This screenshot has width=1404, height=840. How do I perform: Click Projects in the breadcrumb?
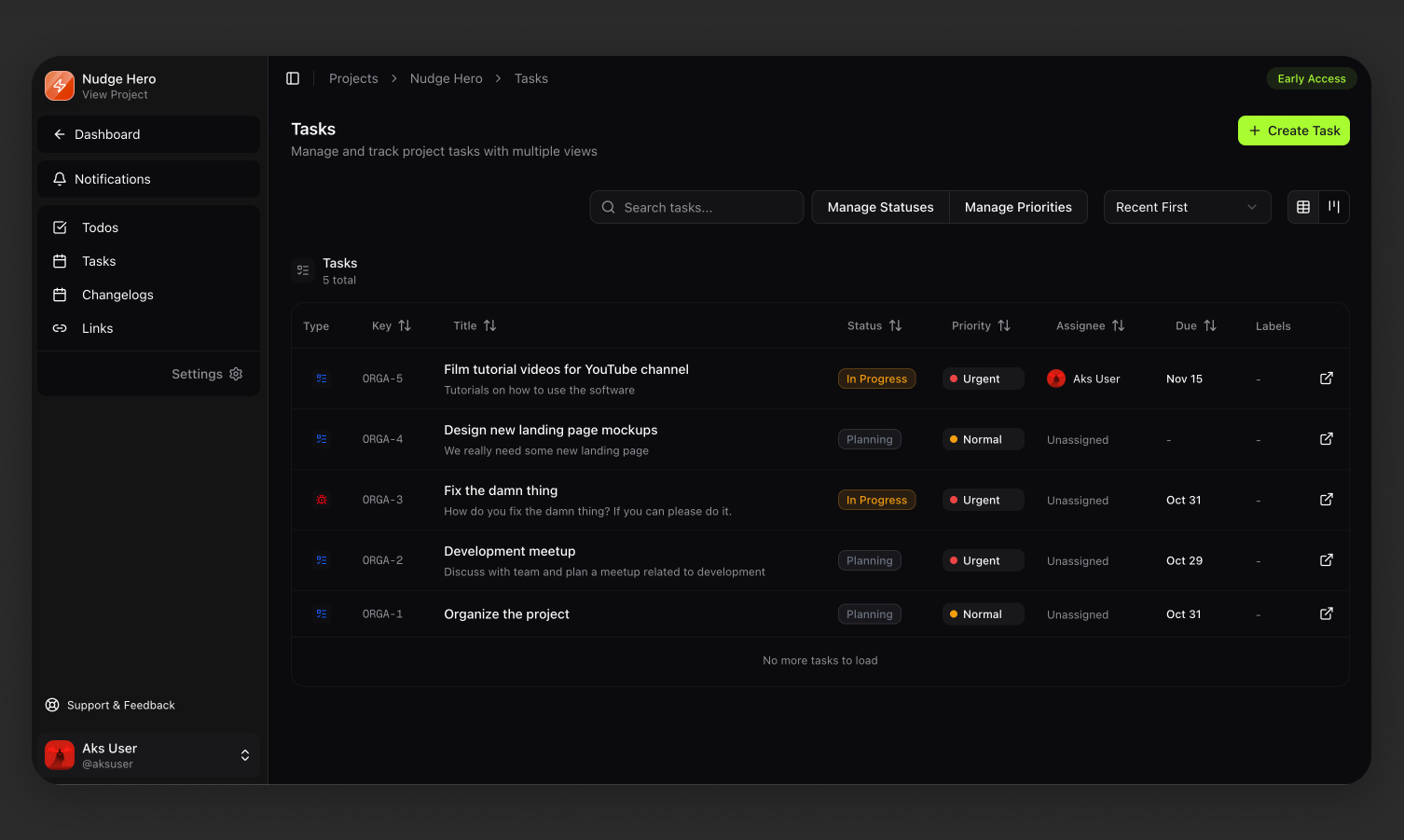point(353,78)
